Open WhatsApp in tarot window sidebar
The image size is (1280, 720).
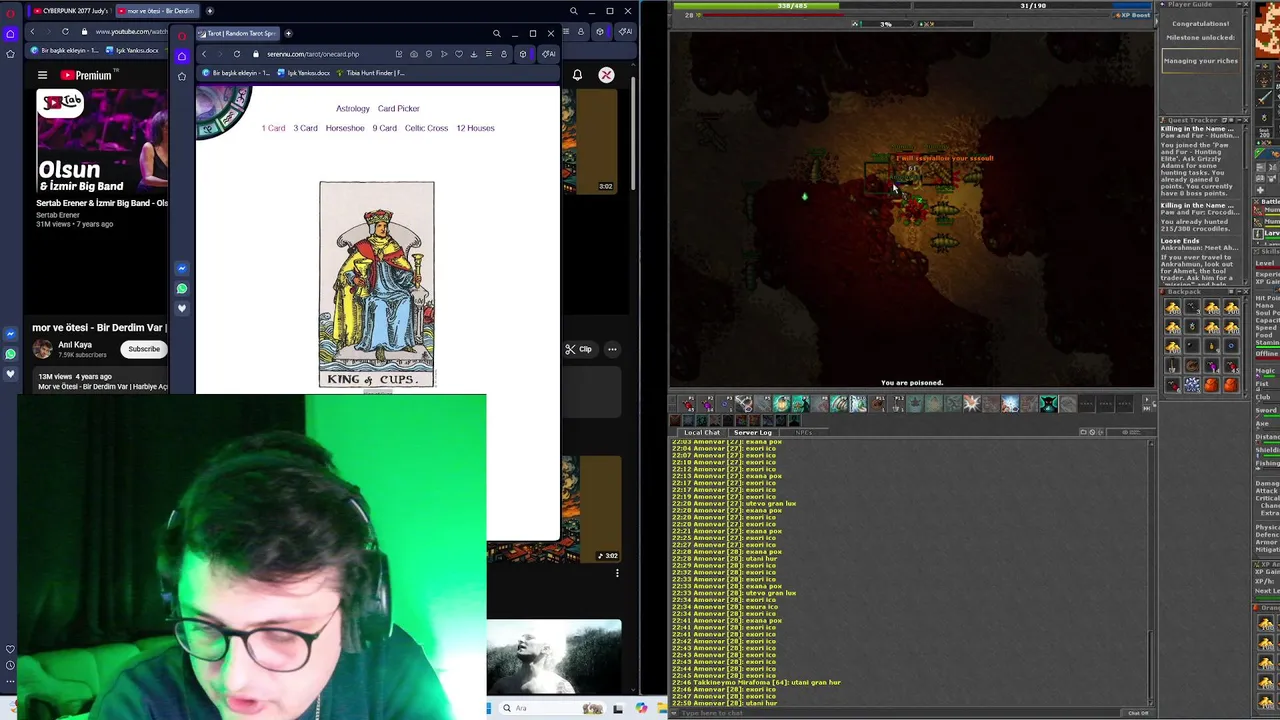point(182,288)
